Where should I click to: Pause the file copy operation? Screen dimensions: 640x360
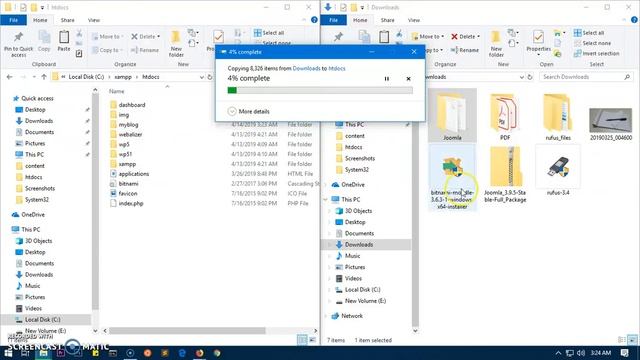pos(387,79)
